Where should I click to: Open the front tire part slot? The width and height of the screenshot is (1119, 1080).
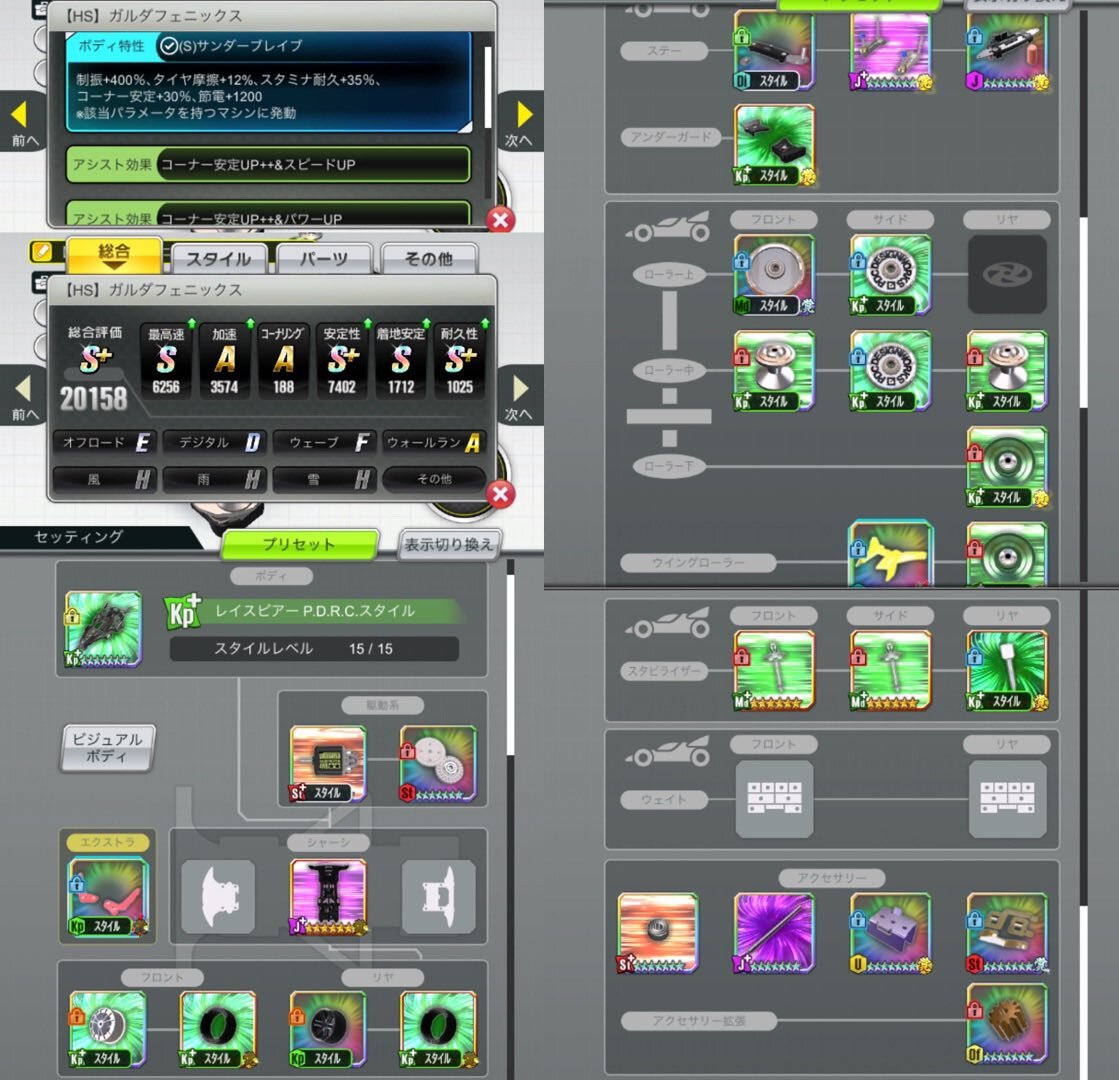[218, 1029]
